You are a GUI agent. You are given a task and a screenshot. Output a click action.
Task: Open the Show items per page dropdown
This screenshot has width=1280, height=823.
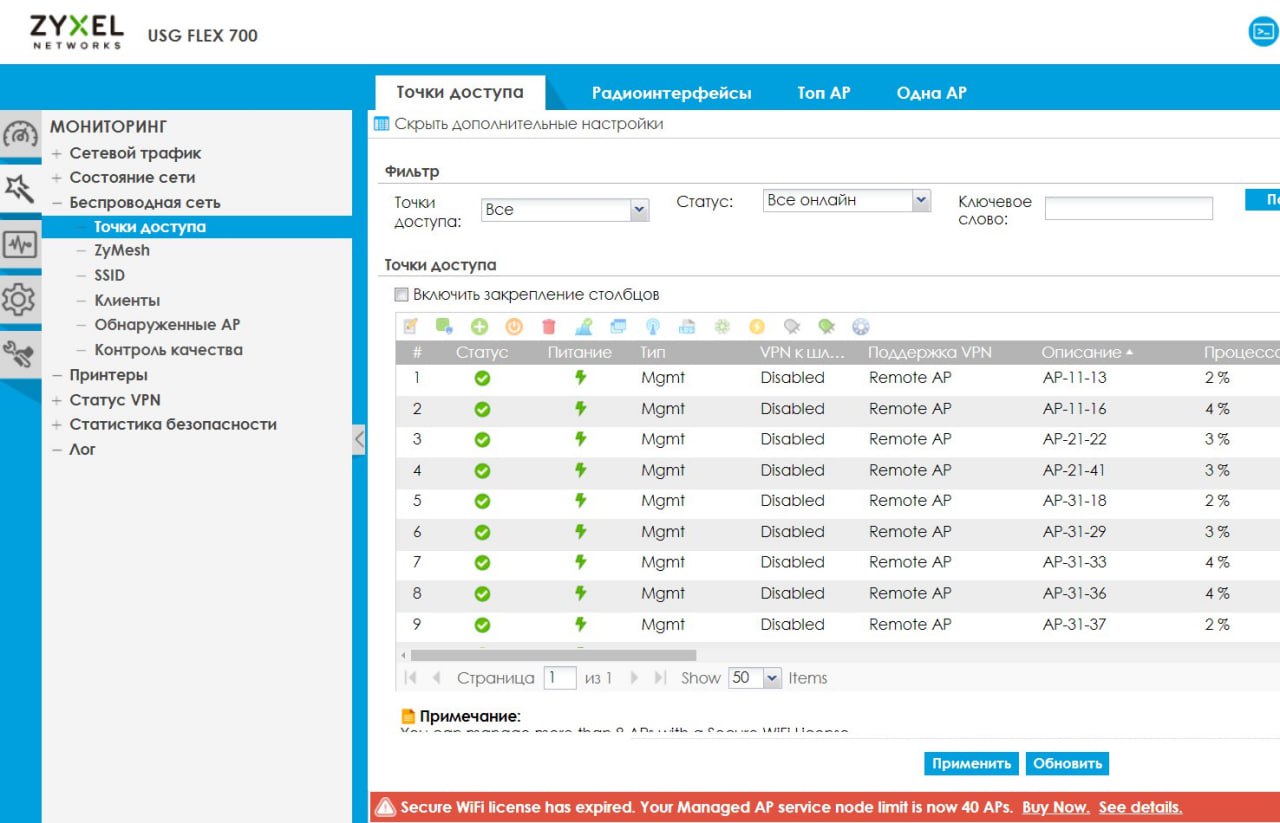point(755,678)
